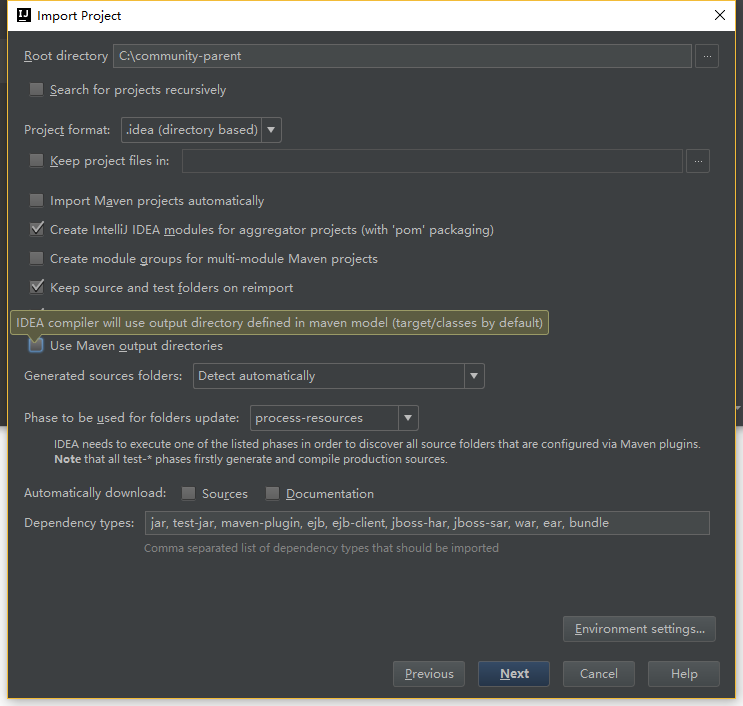Image resolution: width=743 pixels, height=706 pixels.
Task: Browse for Keep project files location
Action: tap(698, 161)
